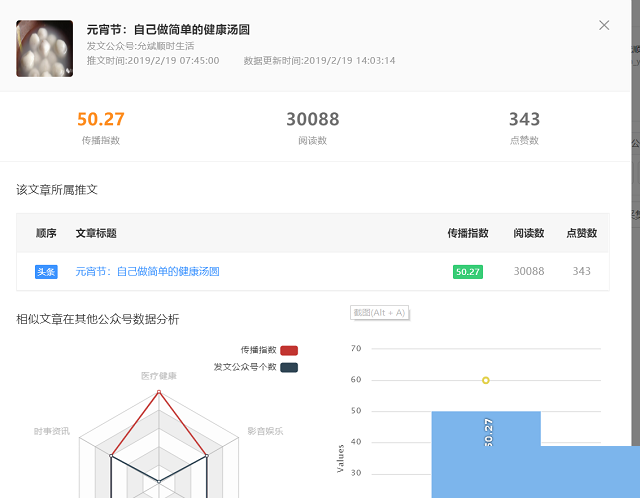Screen dimensions: 640x498
Task: Click the 传播指数 column header
Action: pyautogui.click(x=468, y=233)
